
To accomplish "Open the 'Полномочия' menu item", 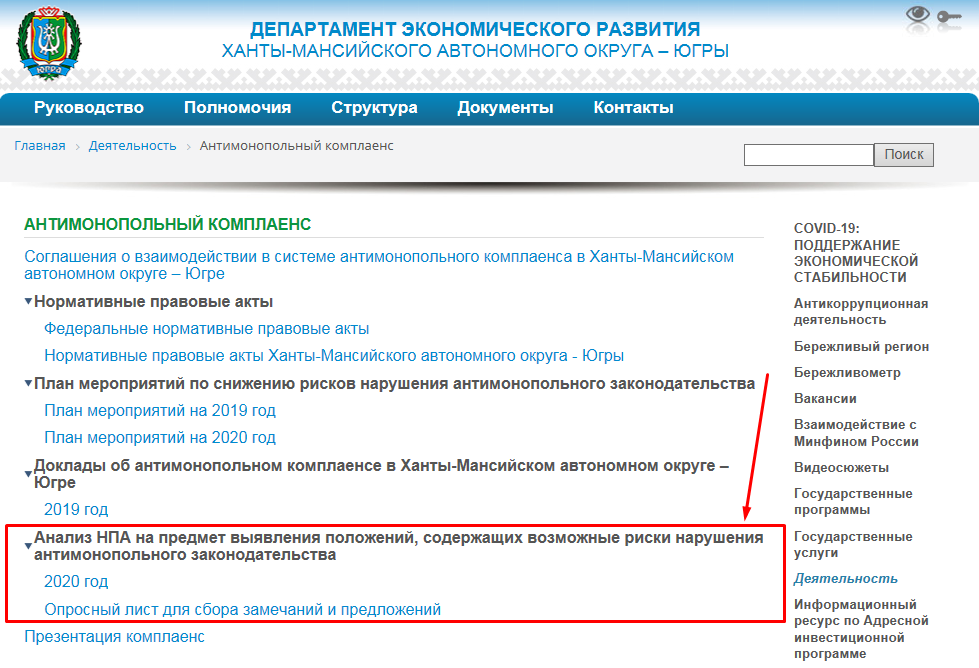I will click(x=237, y=108).
